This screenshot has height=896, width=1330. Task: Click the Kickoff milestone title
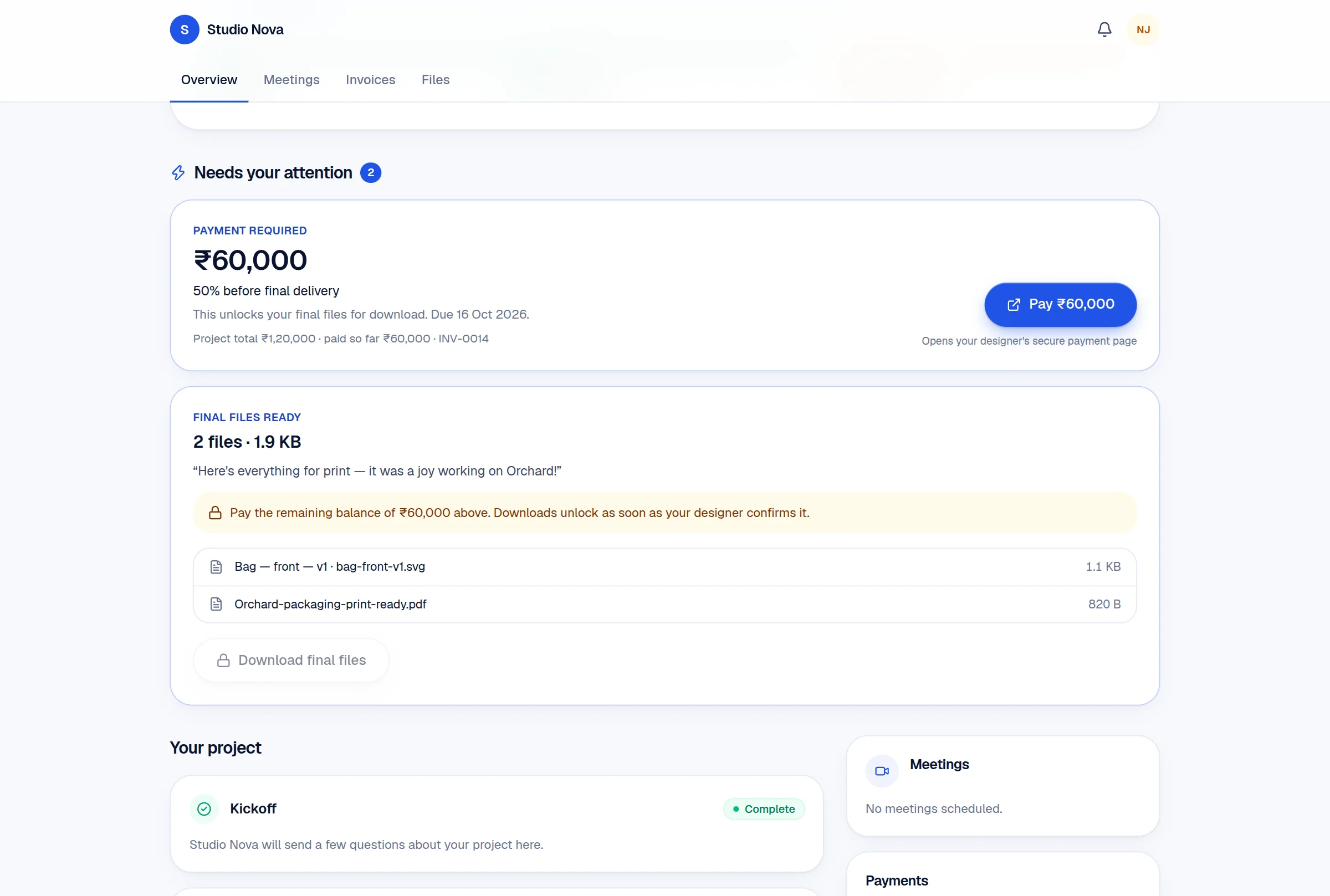coord(253,808)
